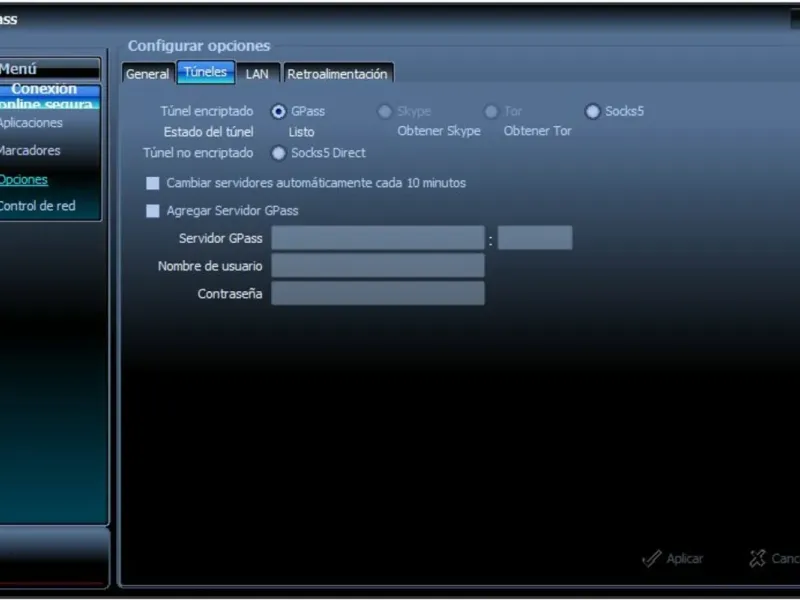Click the GPass server port field

[535, 238]
